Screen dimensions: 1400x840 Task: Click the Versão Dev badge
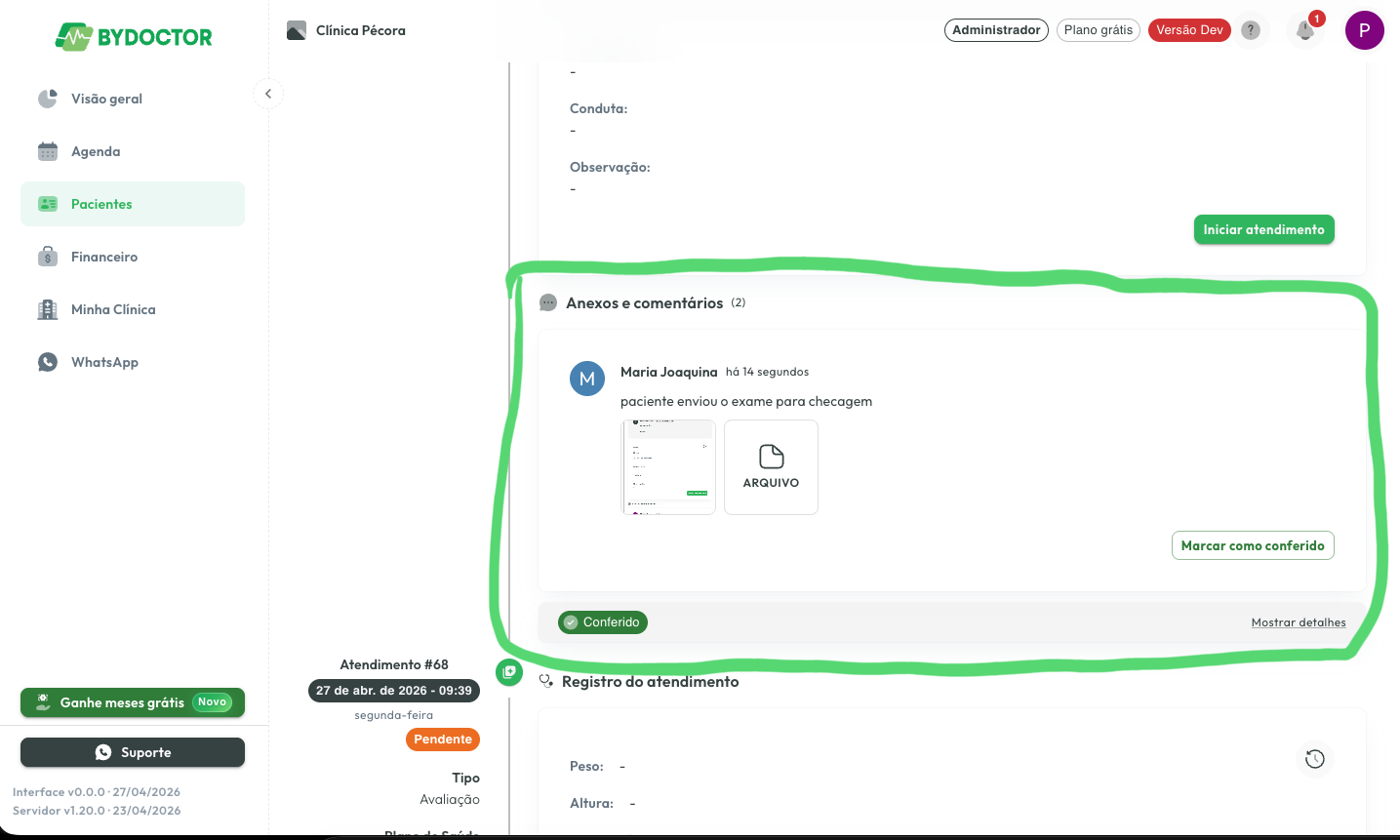pos(1189,30)
